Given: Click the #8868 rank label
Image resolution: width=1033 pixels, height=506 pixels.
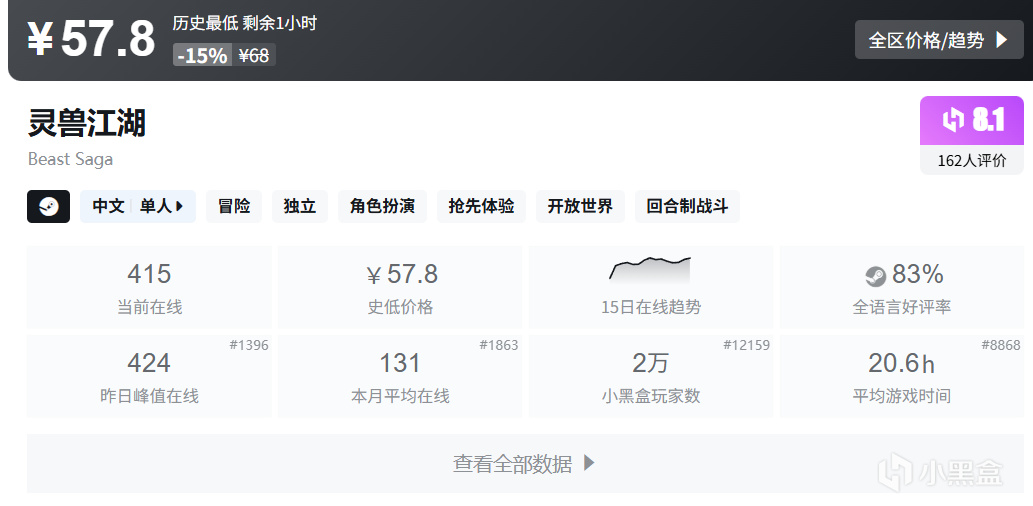Looking at the screenshot, I should coord(1001,345).
